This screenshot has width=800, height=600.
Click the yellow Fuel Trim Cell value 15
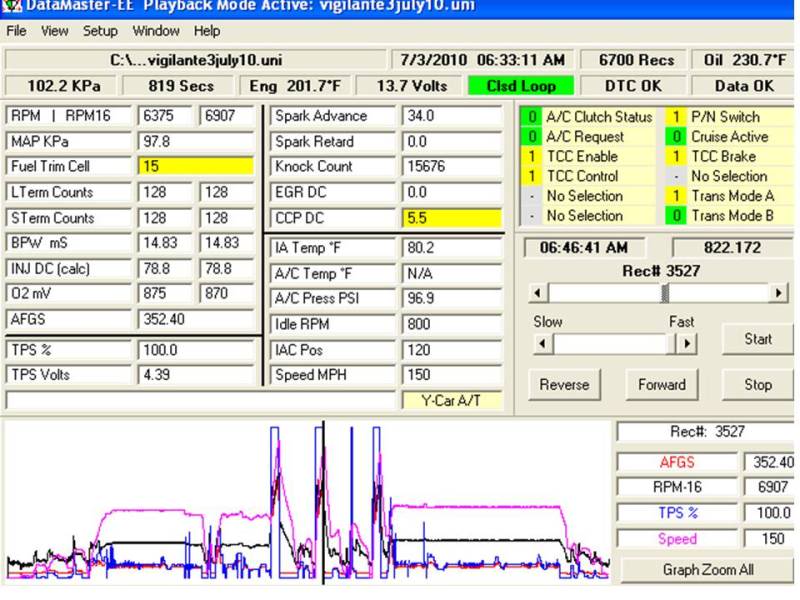tap(196, 166)
